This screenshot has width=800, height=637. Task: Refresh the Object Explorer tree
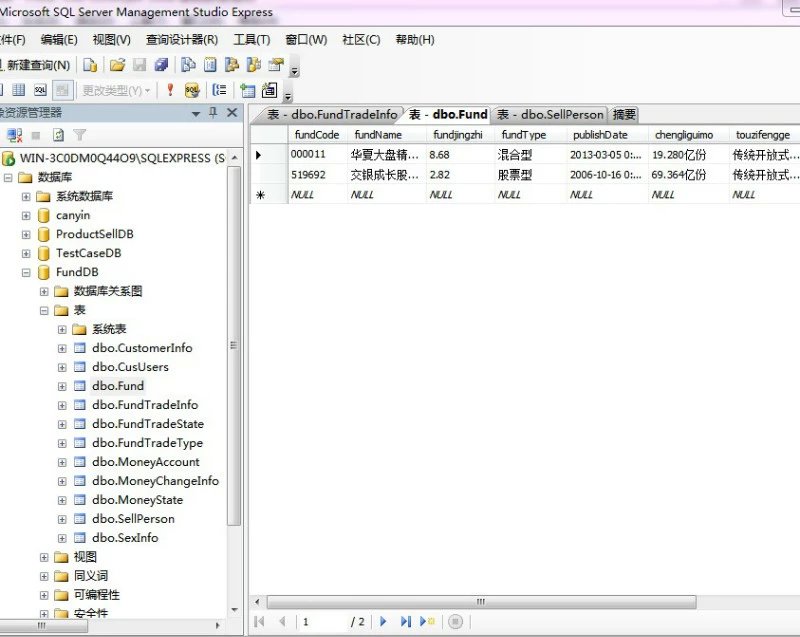[x=58, y=135]
